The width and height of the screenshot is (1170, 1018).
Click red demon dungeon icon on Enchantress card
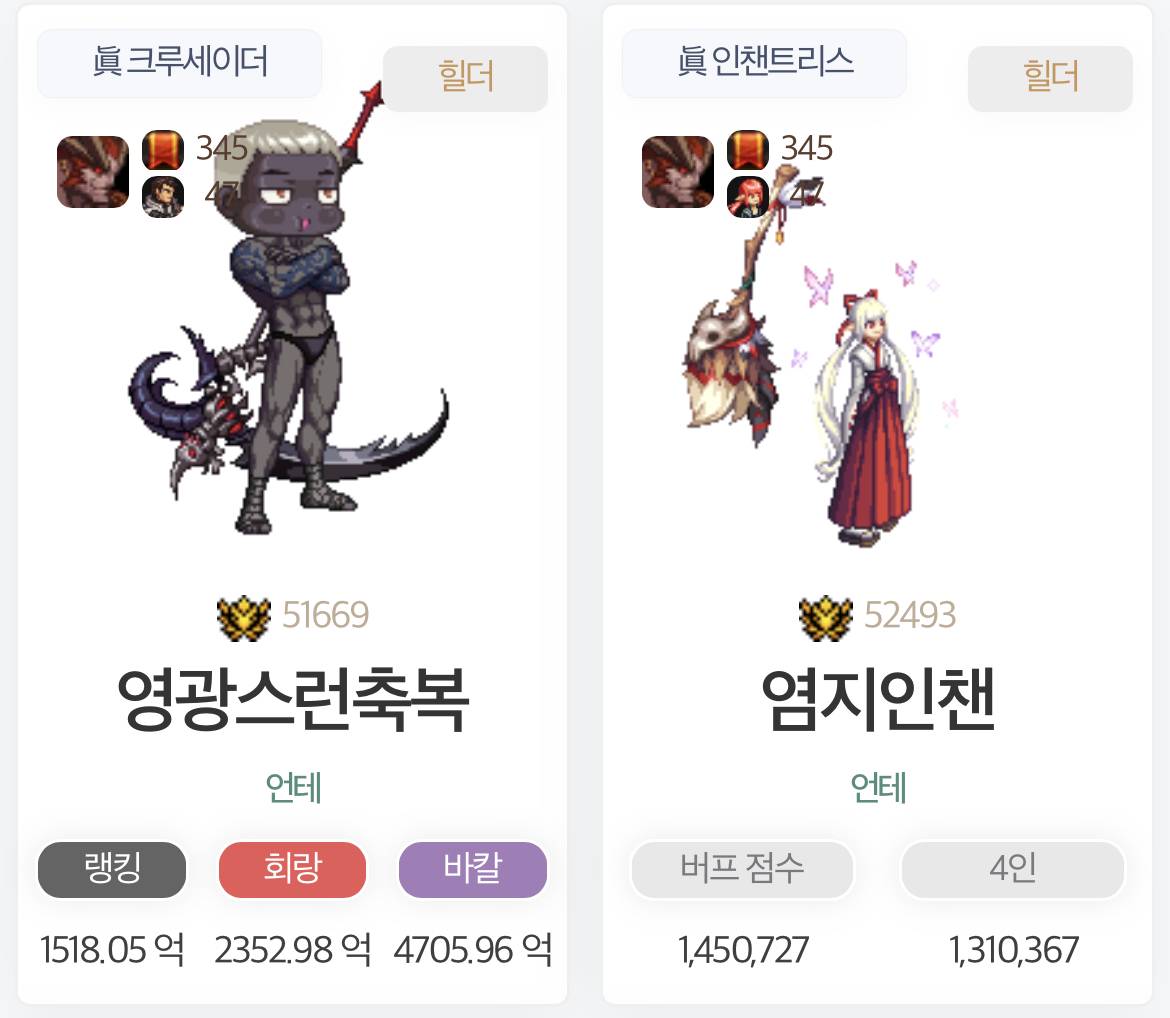678,172
